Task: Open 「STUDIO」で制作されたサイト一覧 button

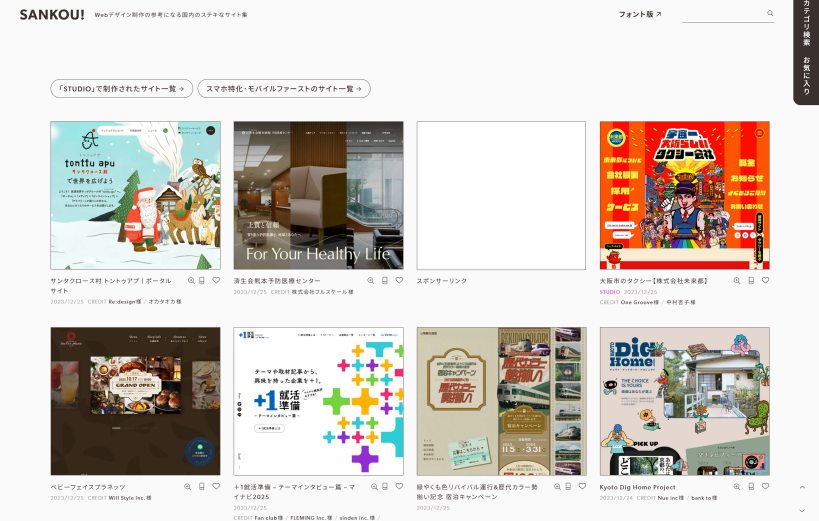Action: pyautogui.click(x=121, y=89)
